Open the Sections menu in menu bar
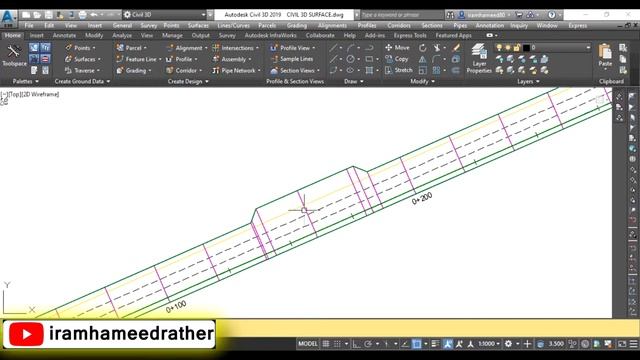640x360 pixels. (x=432, y=25)
